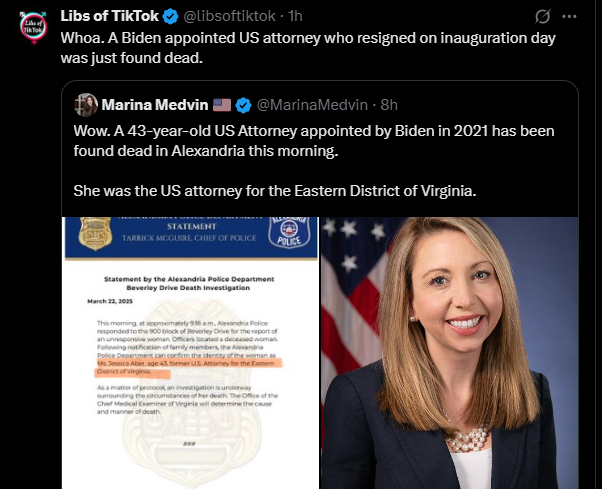Open the @libsoftiktok handle link
602x489 pixels.
tap(230, 16)
